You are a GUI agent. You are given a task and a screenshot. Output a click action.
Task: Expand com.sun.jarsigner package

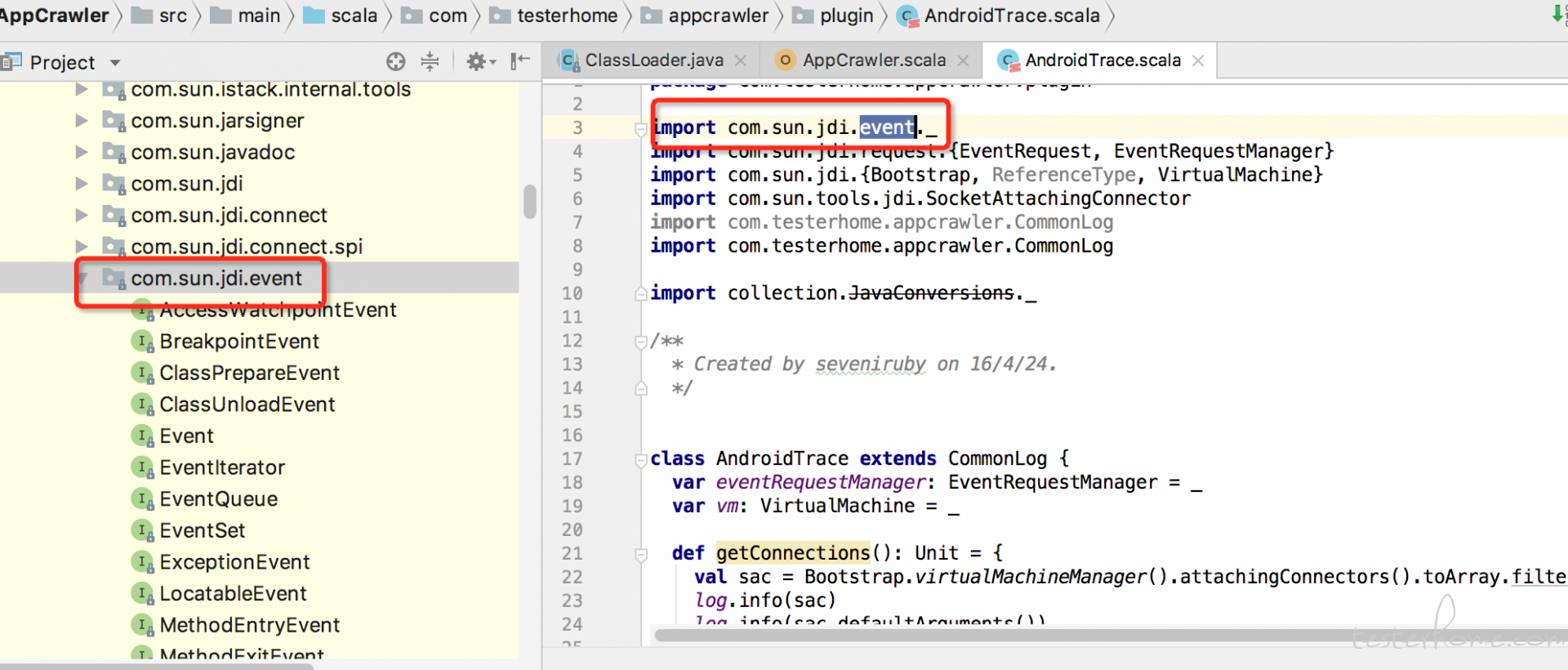pyautogui.click(x=82, y=120)
